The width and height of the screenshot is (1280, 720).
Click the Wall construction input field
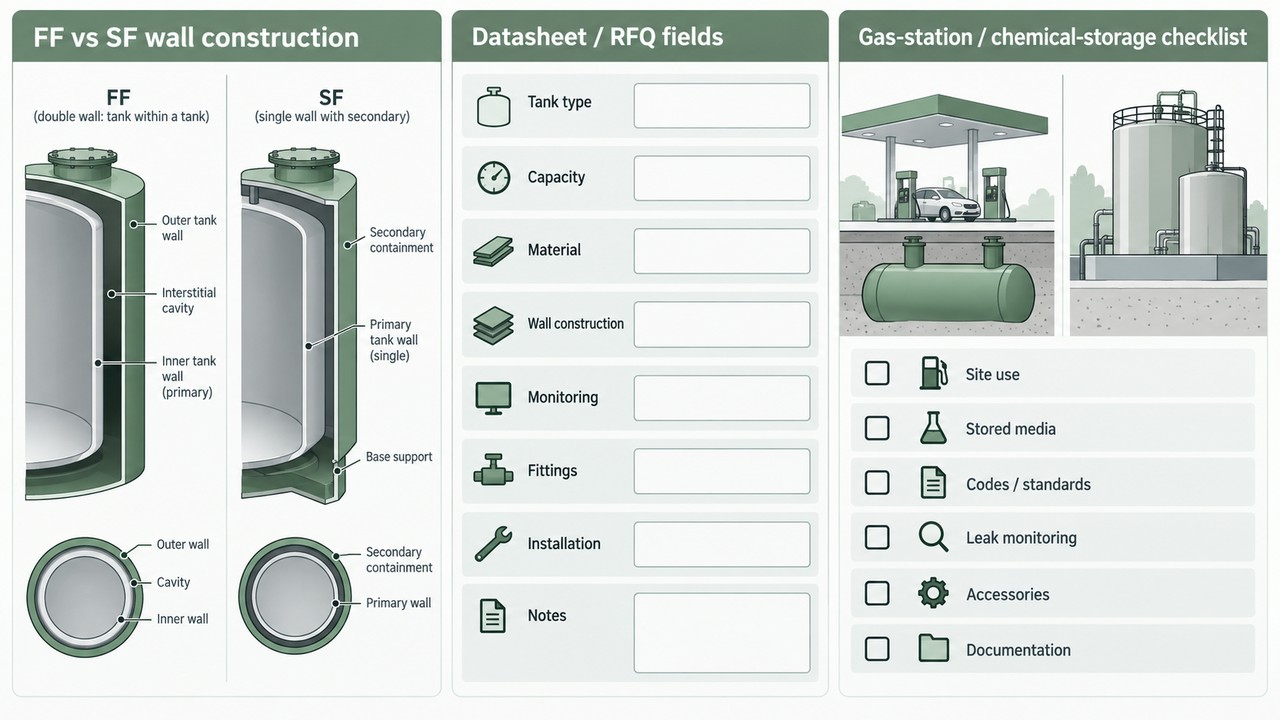[722, 324]
